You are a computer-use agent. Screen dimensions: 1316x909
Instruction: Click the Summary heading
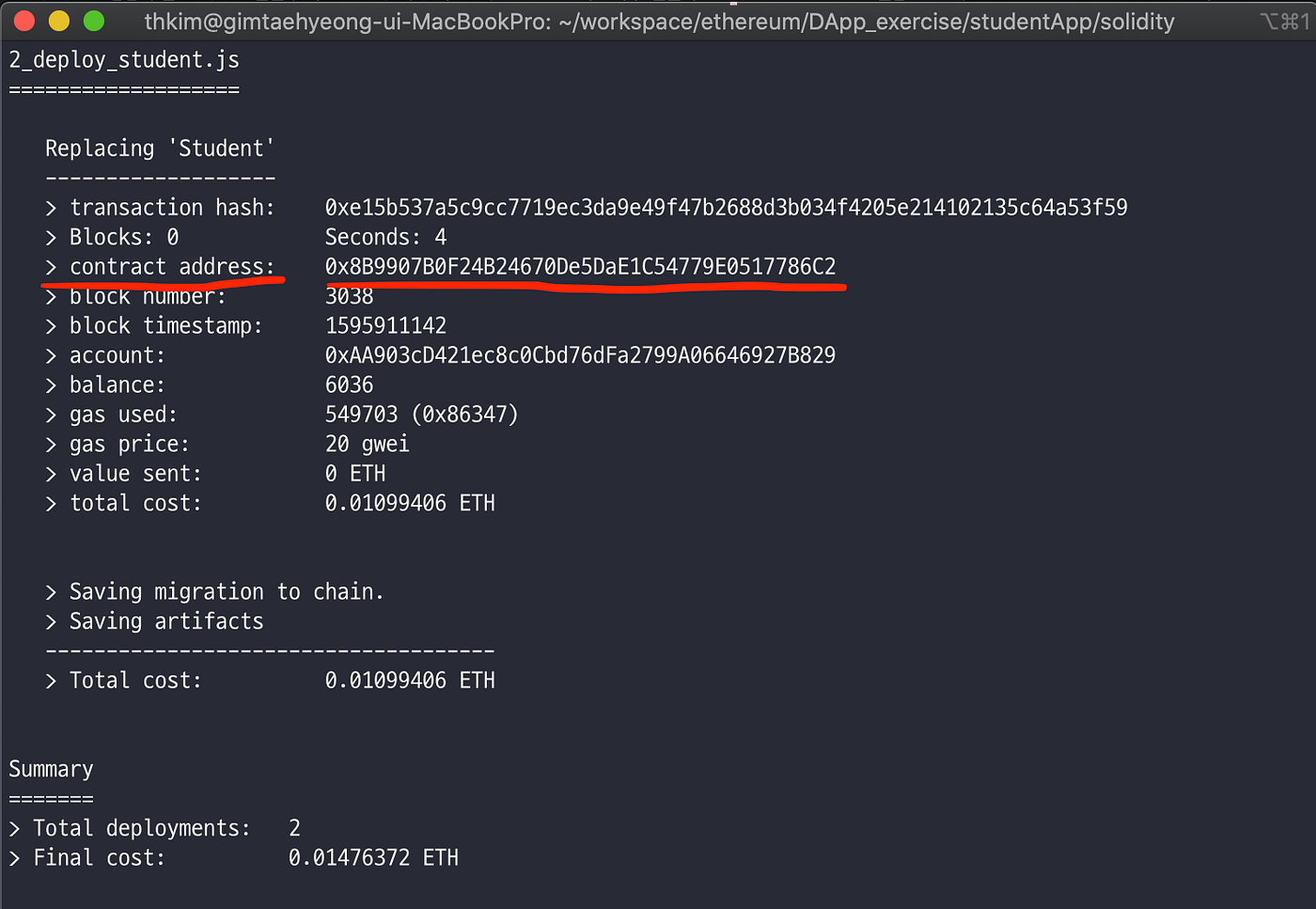tap(51, 770)
